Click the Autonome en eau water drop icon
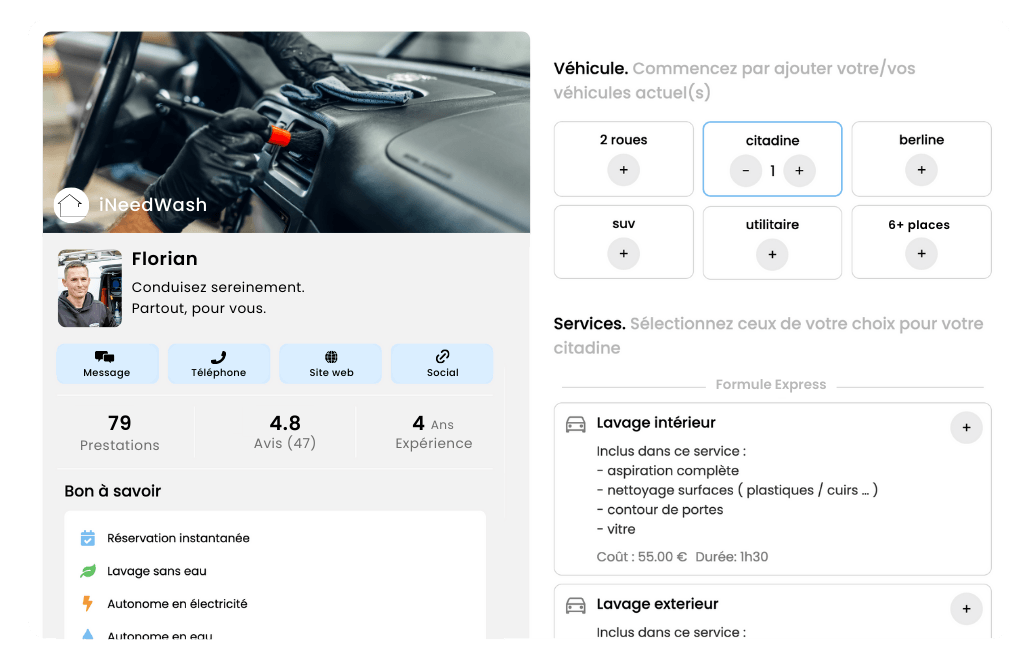The width and height of the screenshot is (1030, 658). click(87, 634)
